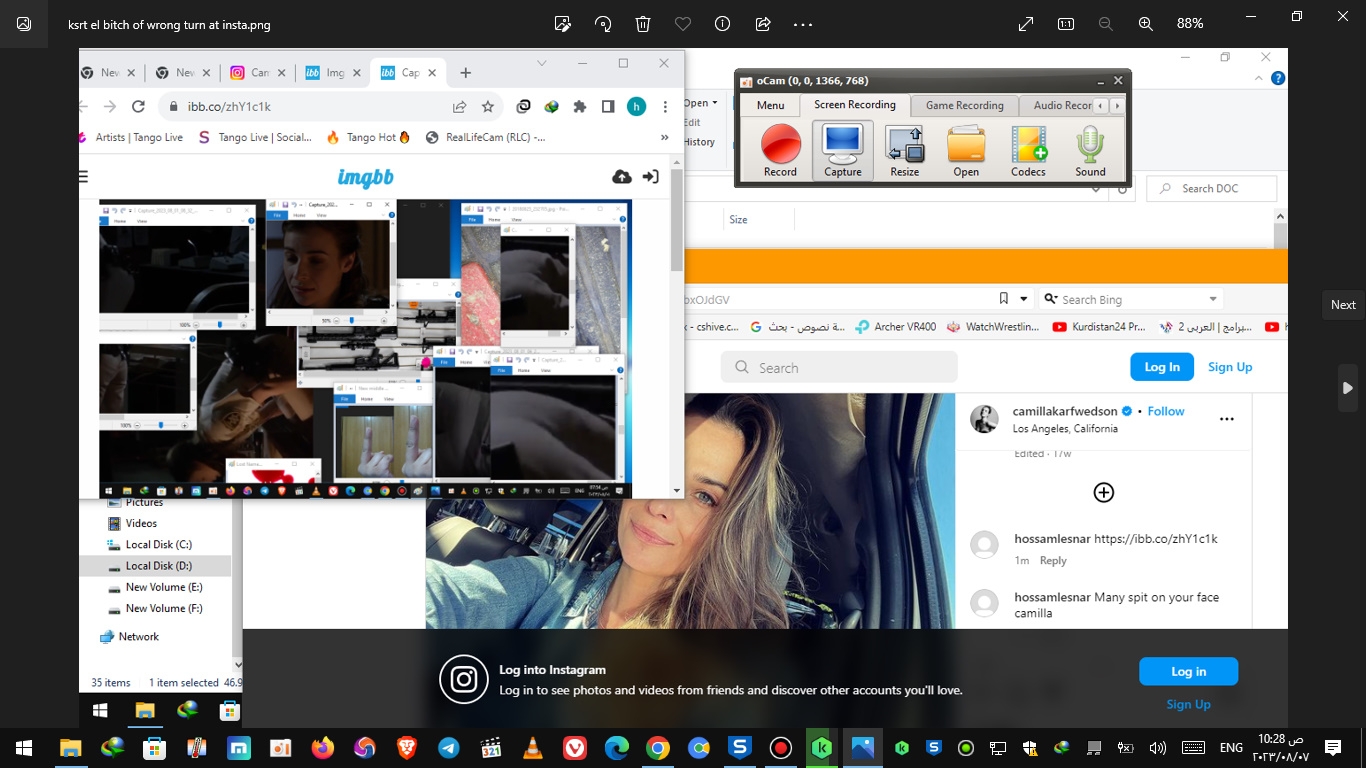Screen dimensions: 1366x768
Task: Zoom in with the magnifier plus icon
Action: click(1146, 24)
